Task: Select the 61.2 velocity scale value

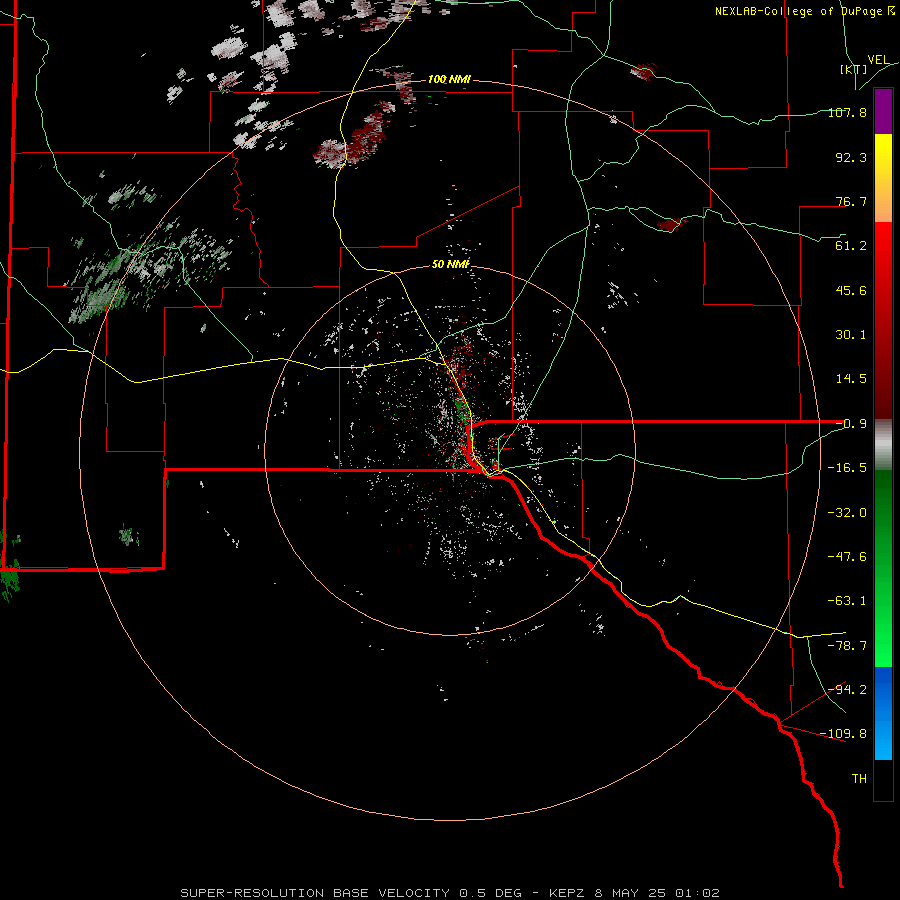Action: tap(851, 246)
